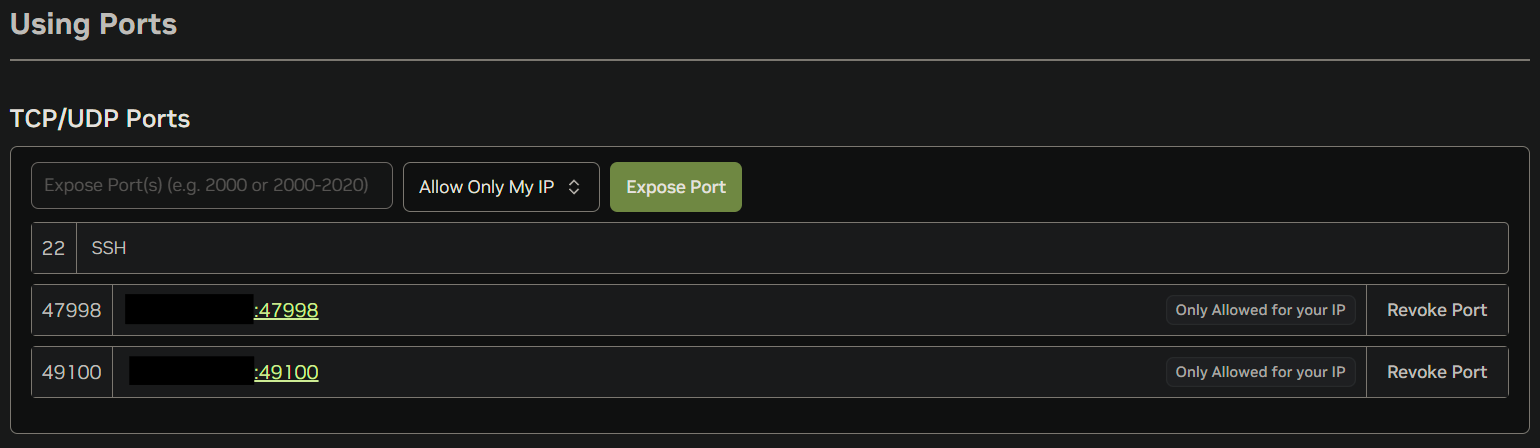Click the up-down chevron icon in dropdown
Screen dimensions: 1540x448
574,187
